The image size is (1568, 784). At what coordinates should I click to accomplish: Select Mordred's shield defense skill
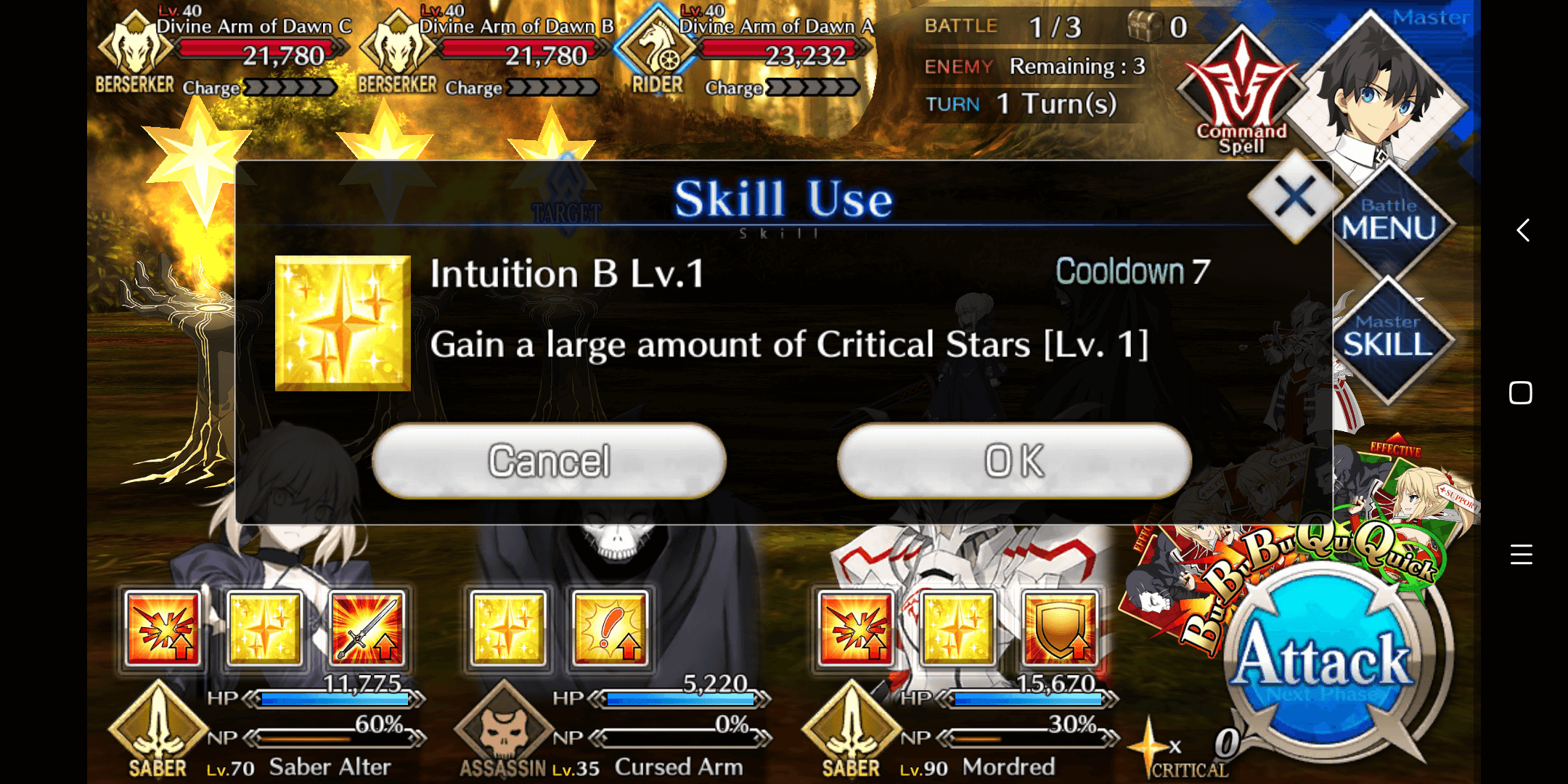1060,629
